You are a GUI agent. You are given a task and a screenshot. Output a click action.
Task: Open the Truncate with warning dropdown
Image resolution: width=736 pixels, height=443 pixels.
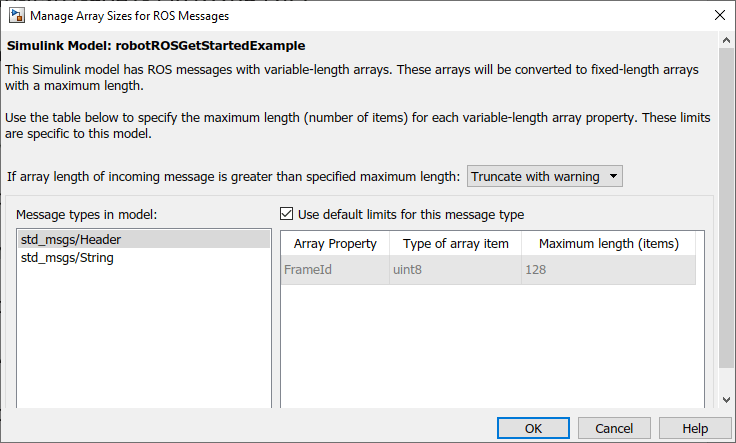pyautogui.click(x=545, y=177)
